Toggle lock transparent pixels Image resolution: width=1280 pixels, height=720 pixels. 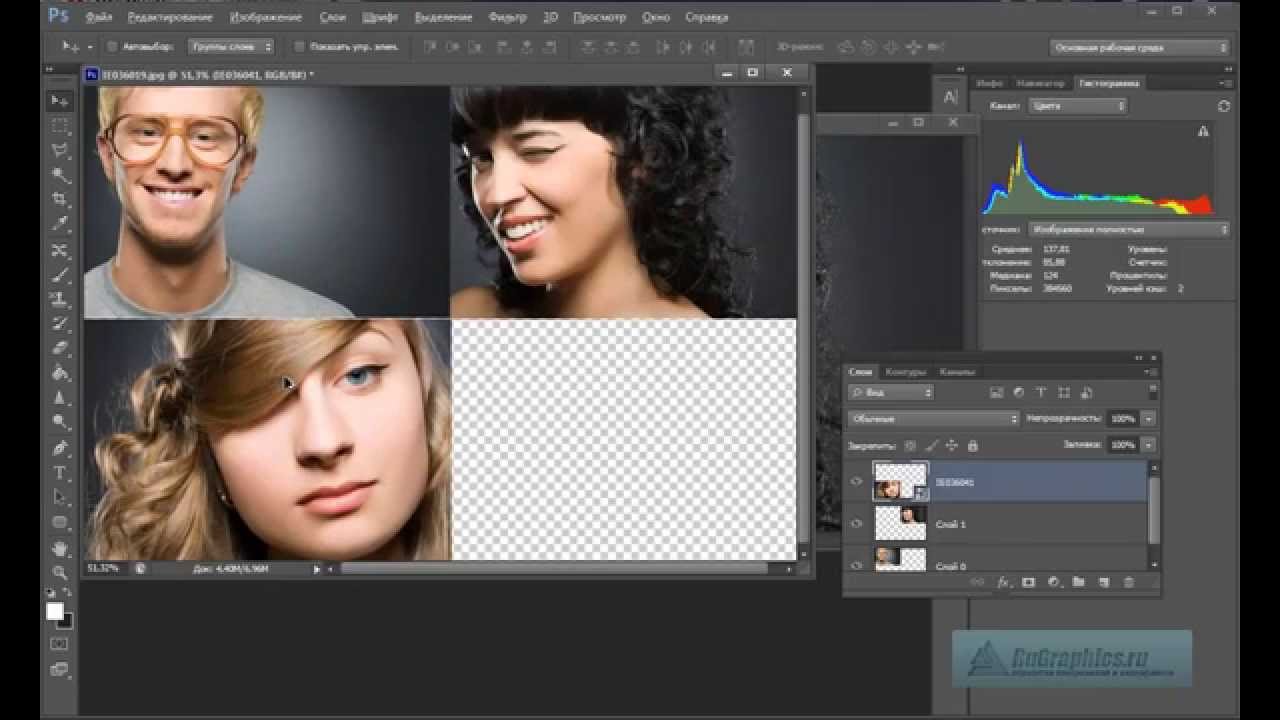910,446
